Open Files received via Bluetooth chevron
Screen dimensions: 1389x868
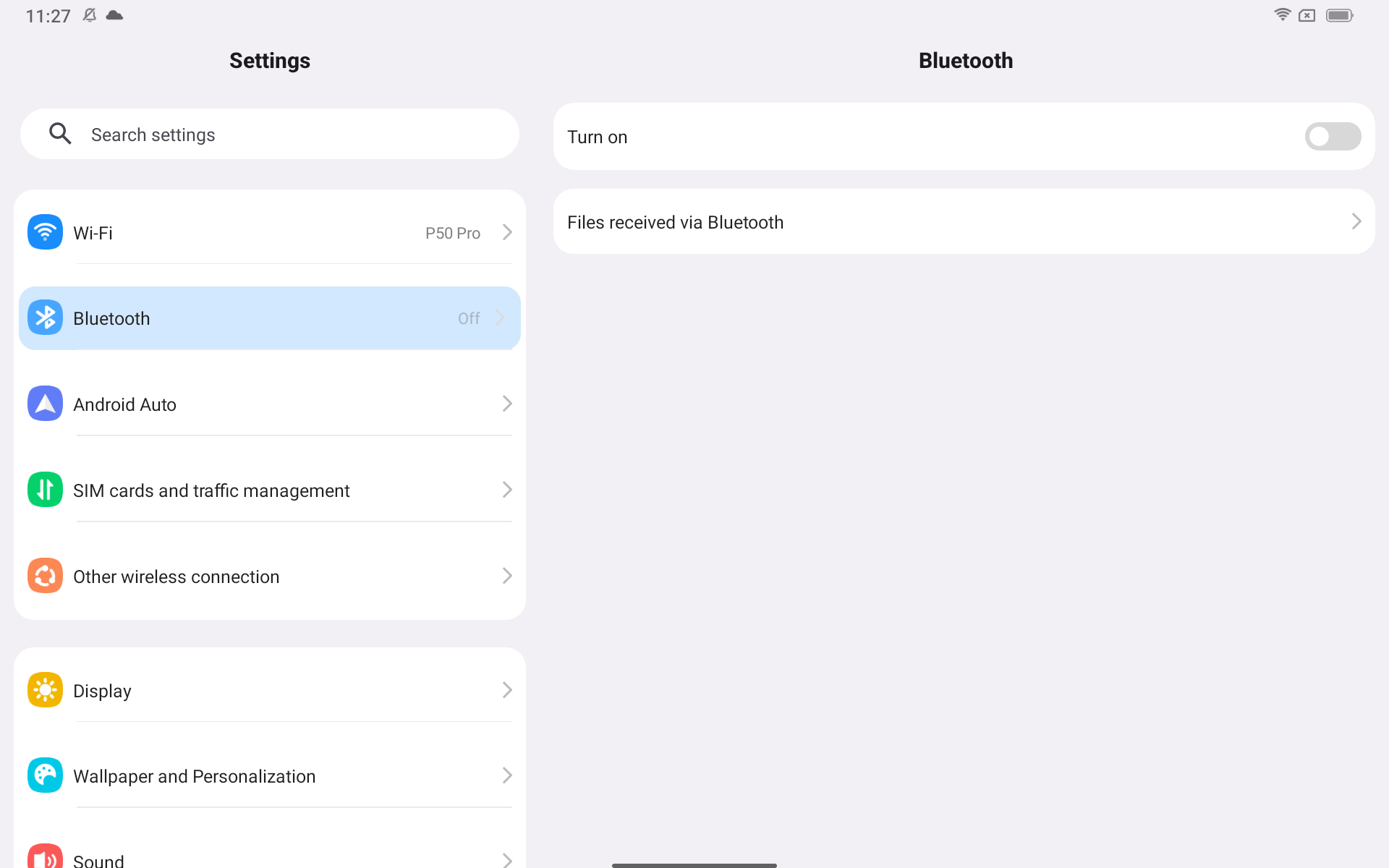(1356, 221)
